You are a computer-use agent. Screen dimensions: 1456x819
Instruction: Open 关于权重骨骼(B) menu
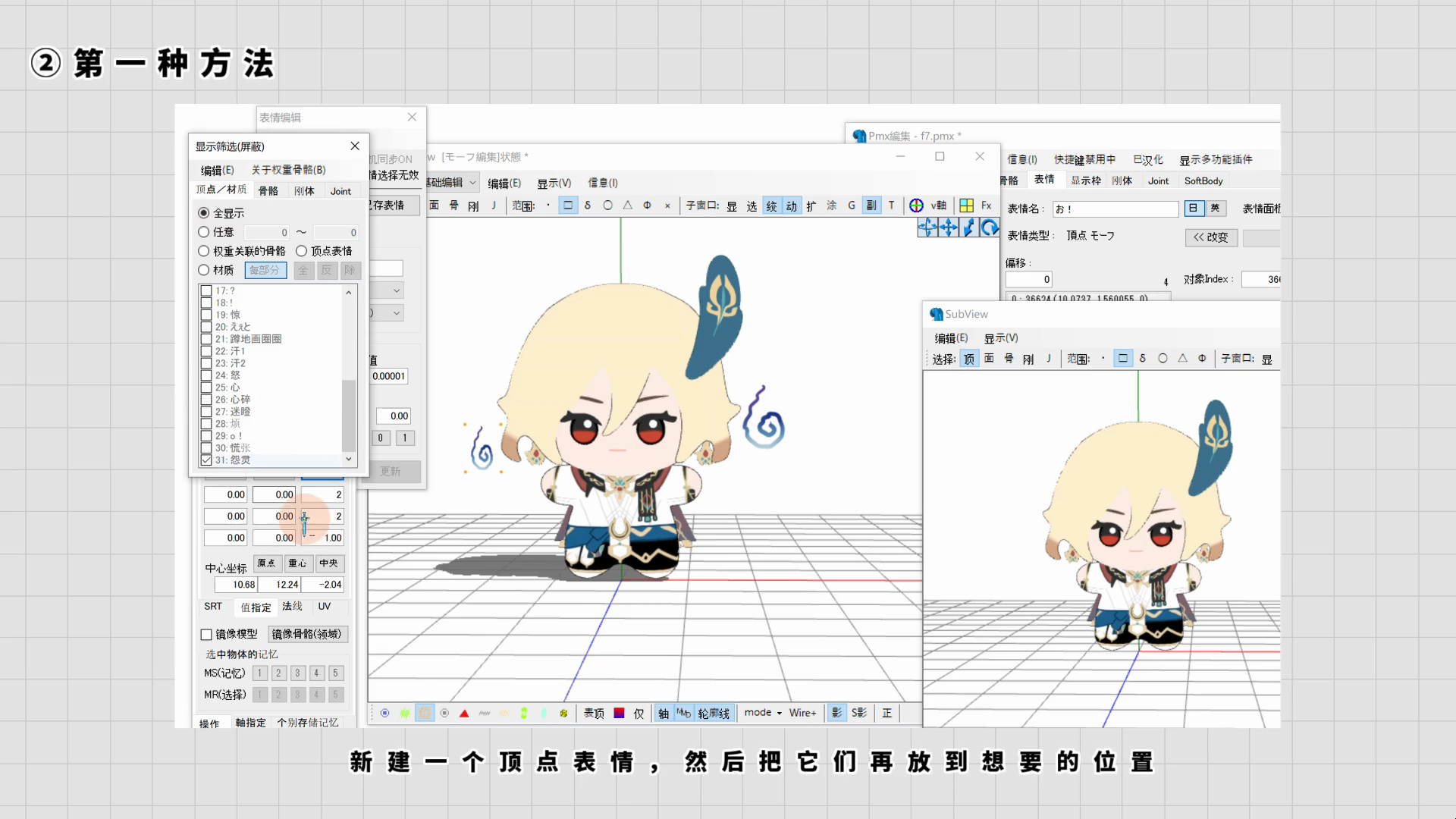point(288,170)
